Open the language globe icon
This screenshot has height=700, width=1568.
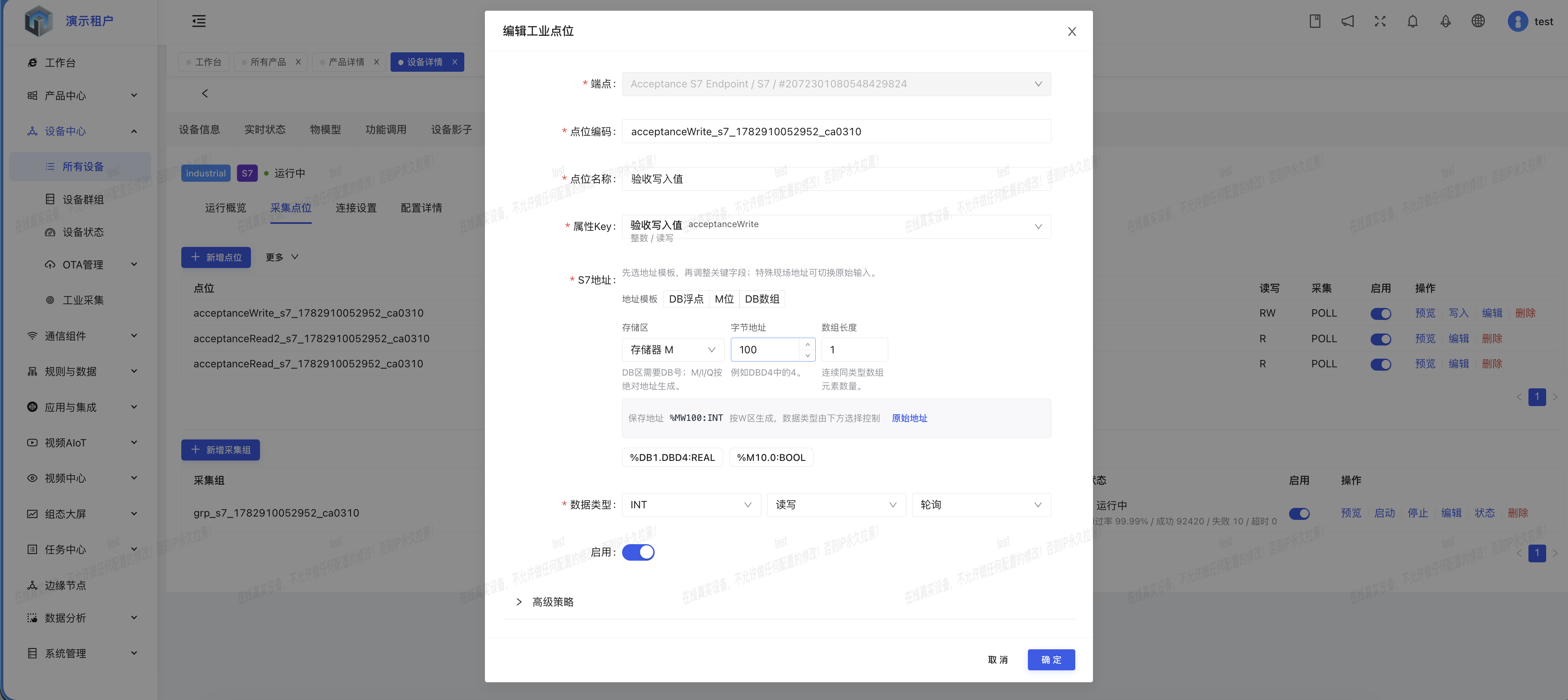[x=1478, y=21]
